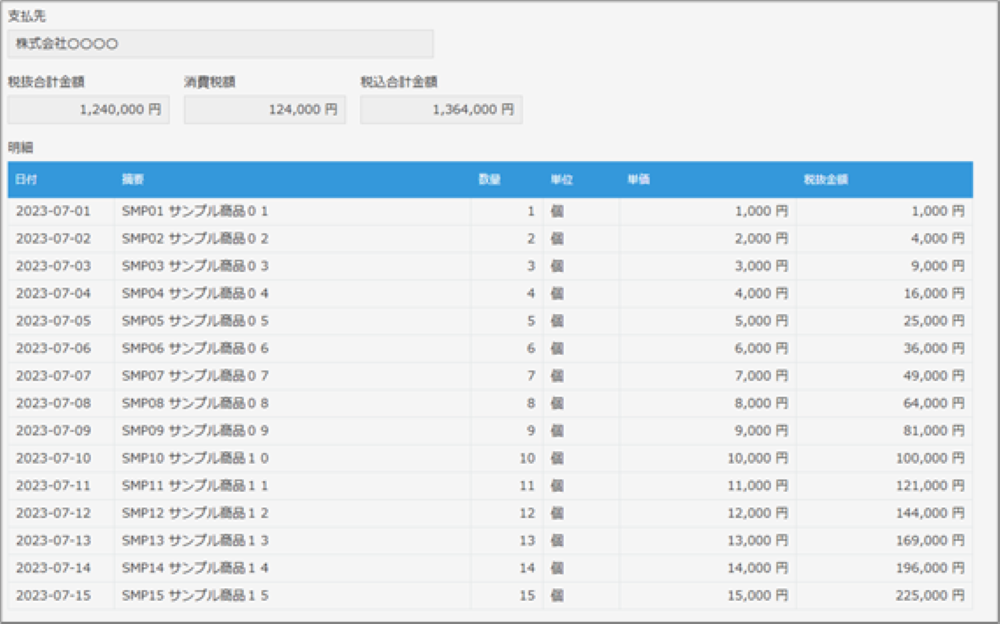Screen dimensions: 1000x624
Task: Select the date cell 2023-07-01
Action: (x=53, y=212)
